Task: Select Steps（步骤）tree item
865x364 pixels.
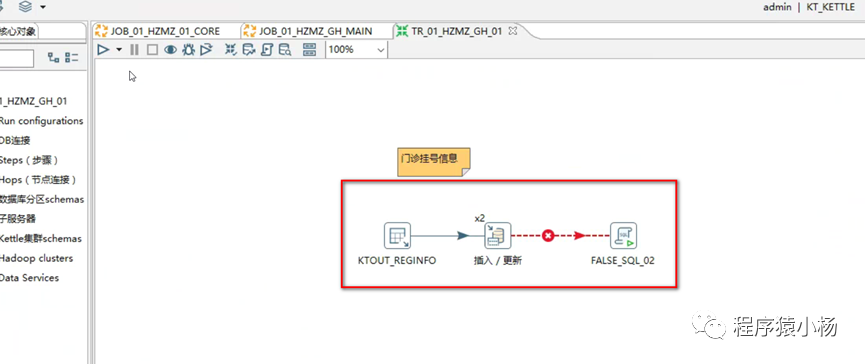Action: point(29,160)
